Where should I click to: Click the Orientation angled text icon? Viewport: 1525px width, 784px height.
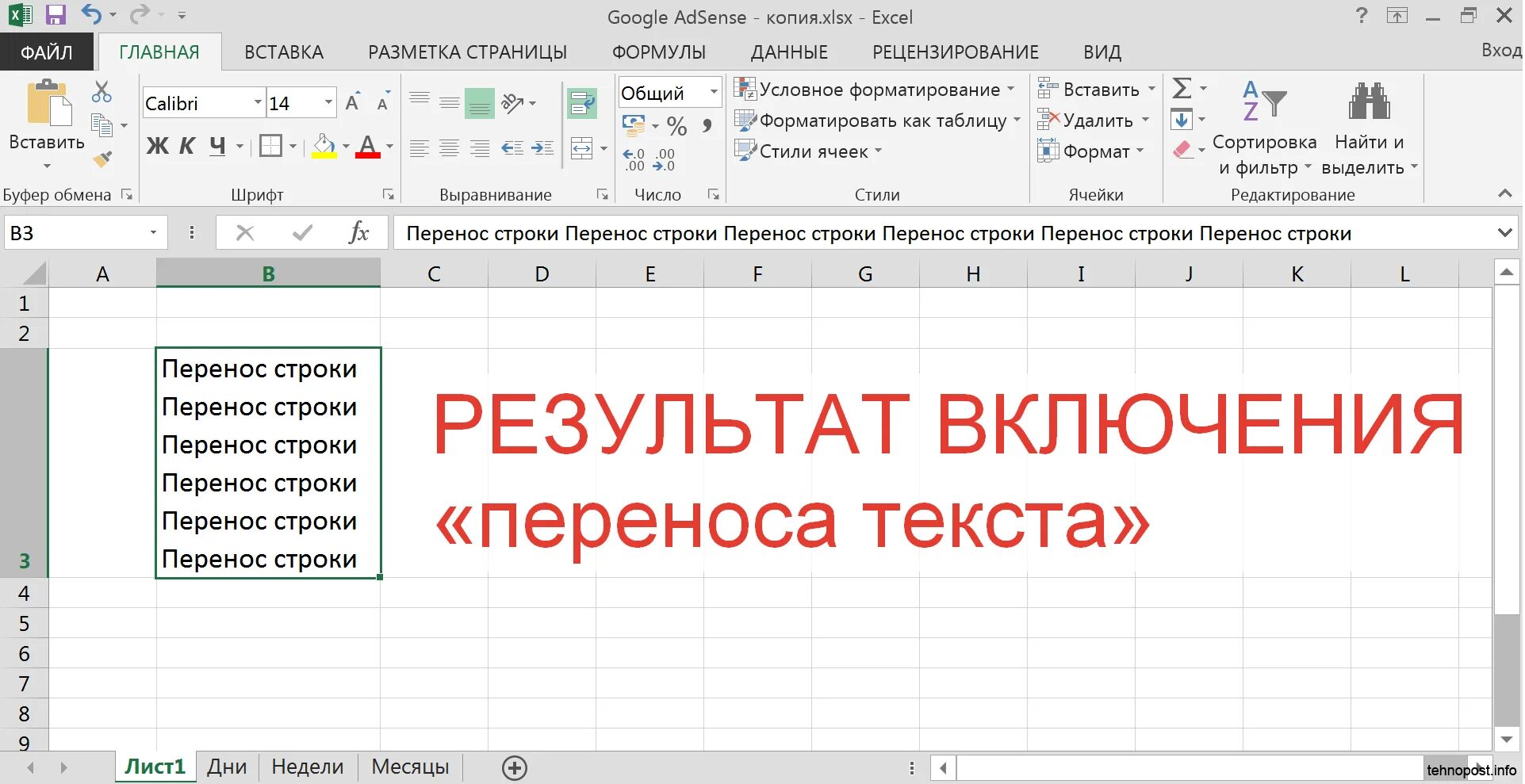[512, 103]
